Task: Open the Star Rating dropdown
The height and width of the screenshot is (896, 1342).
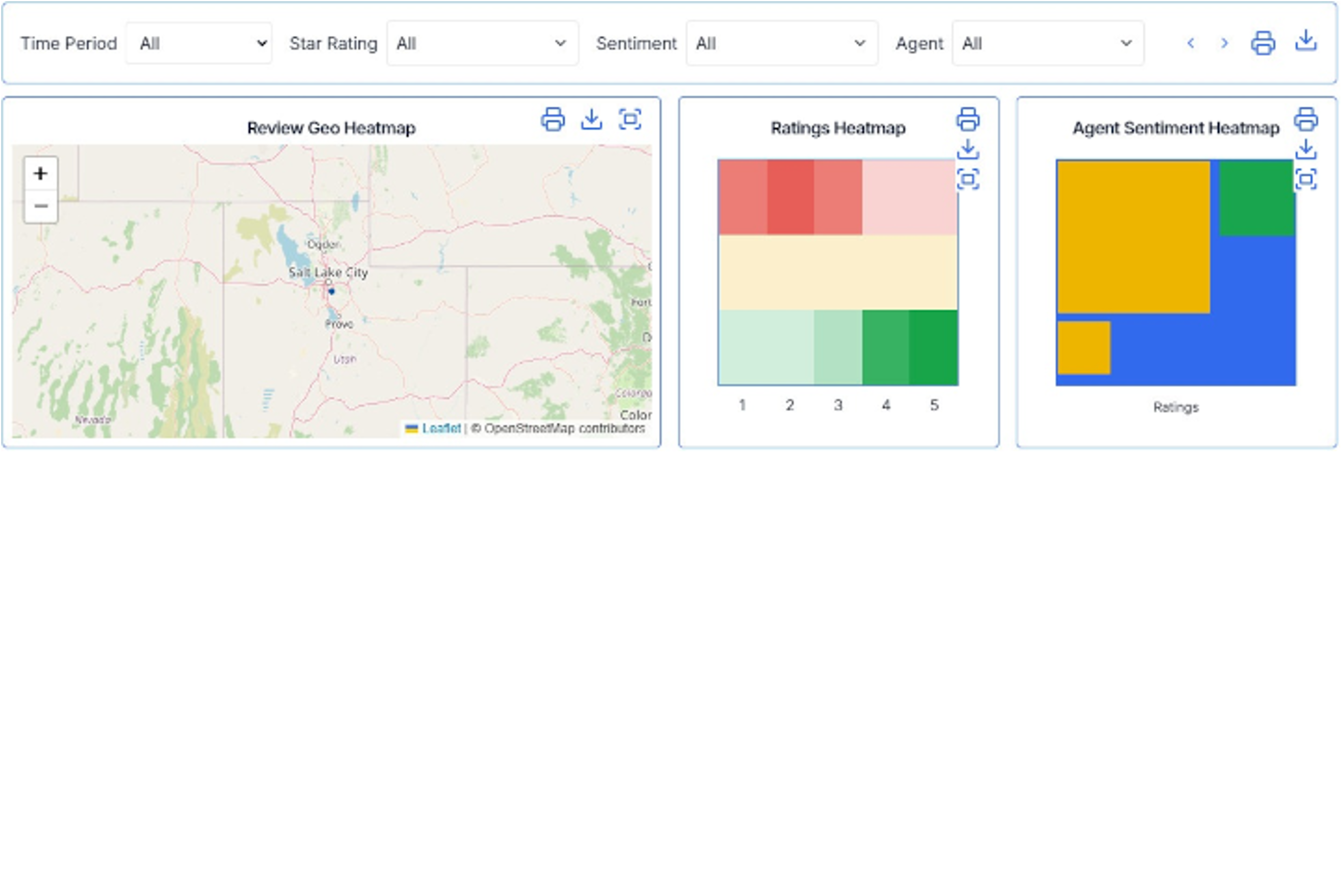Action: click(482, 43)
